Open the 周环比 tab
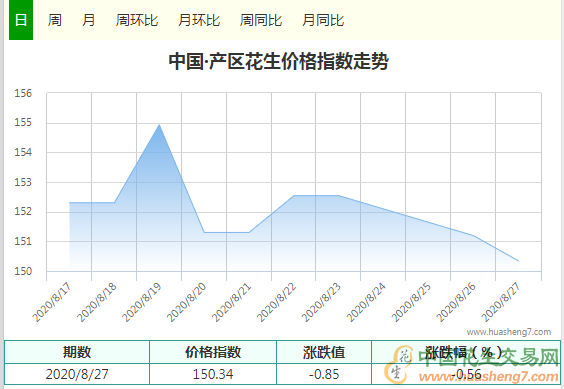This screenshot has height=389, width=564. (137, 20)
